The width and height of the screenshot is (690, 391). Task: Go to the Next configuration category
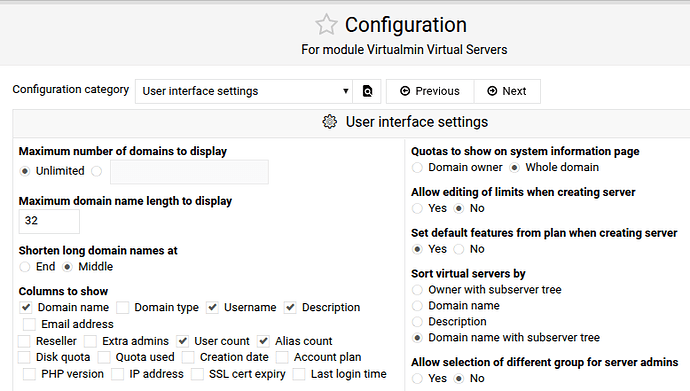coord(507,91)
